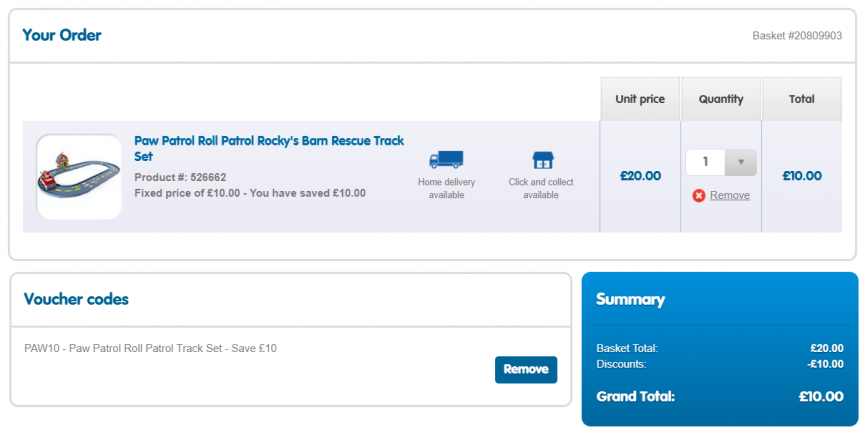Click the Summary heading
The width and height of the screenshot is (865, 440).
(x=630, y=299)
